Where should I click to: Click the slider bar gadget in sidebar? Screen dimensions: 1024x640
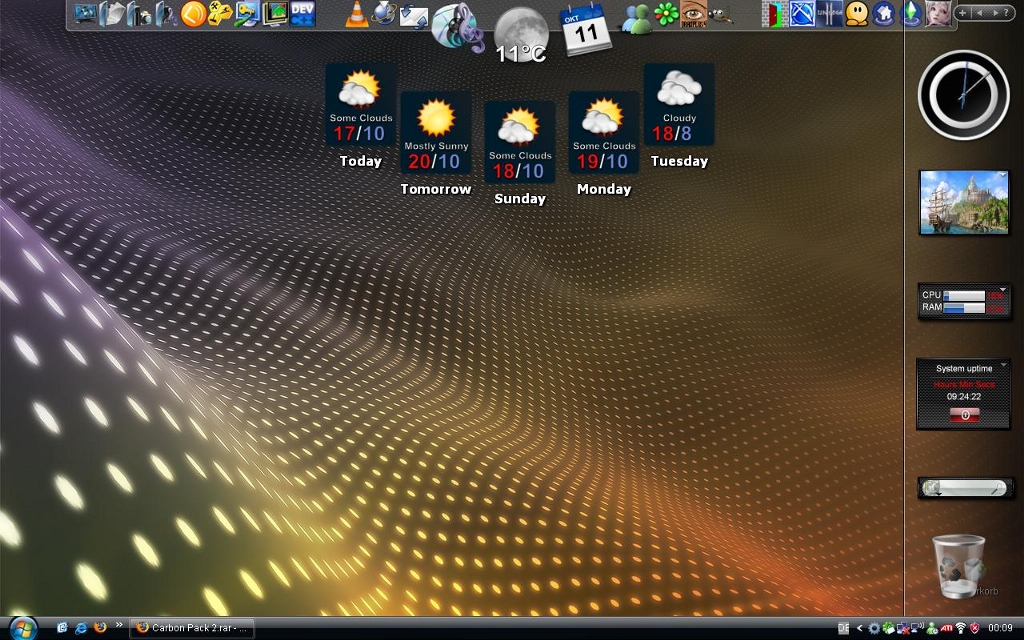[965, 488]
